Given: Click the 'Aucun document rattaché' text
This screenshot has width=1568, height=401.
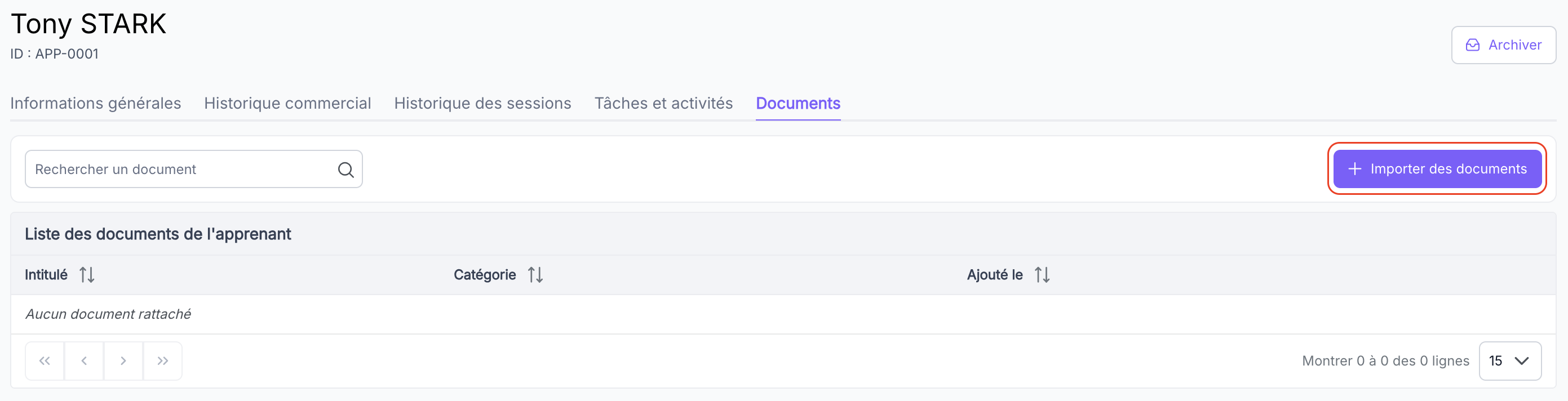Looking at the screenshot, I should (108, 314).
